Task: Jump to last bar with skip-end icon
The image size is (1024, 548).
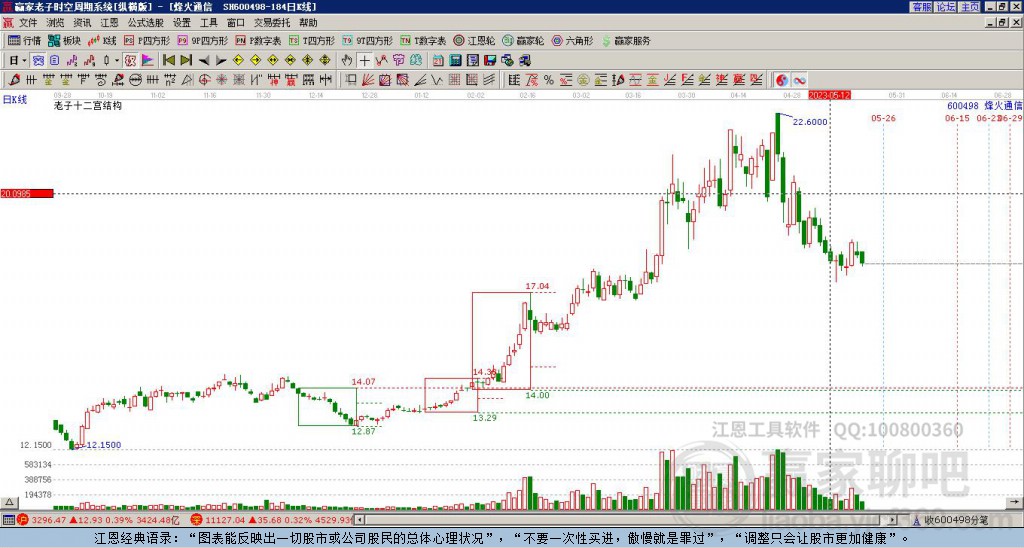Action: pos(186,61)
